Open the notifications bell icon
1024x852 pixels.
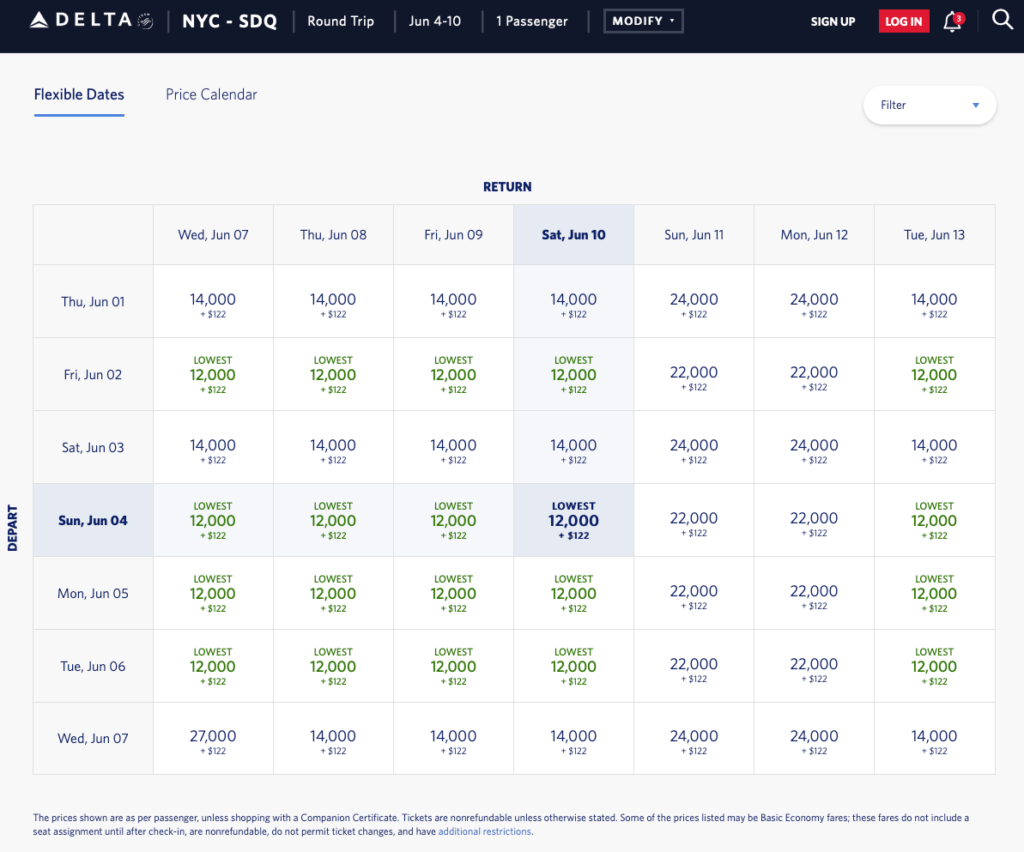(x=952, y=21)
